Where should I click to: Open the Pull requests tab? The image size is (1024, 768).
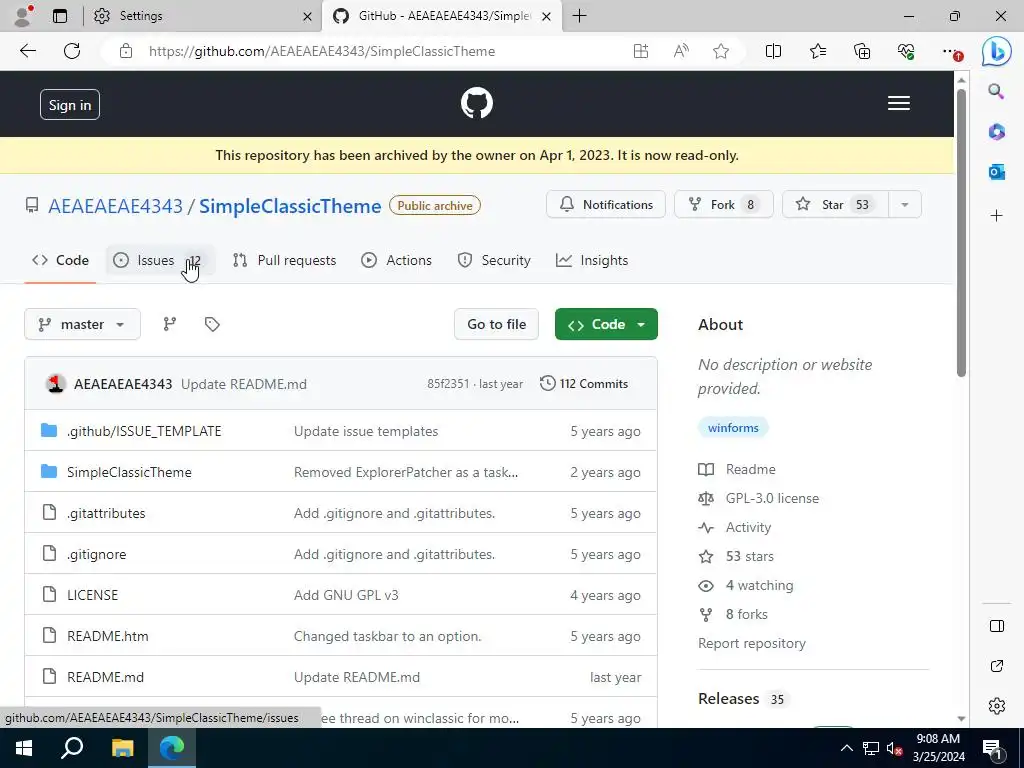tap(284, 260)
